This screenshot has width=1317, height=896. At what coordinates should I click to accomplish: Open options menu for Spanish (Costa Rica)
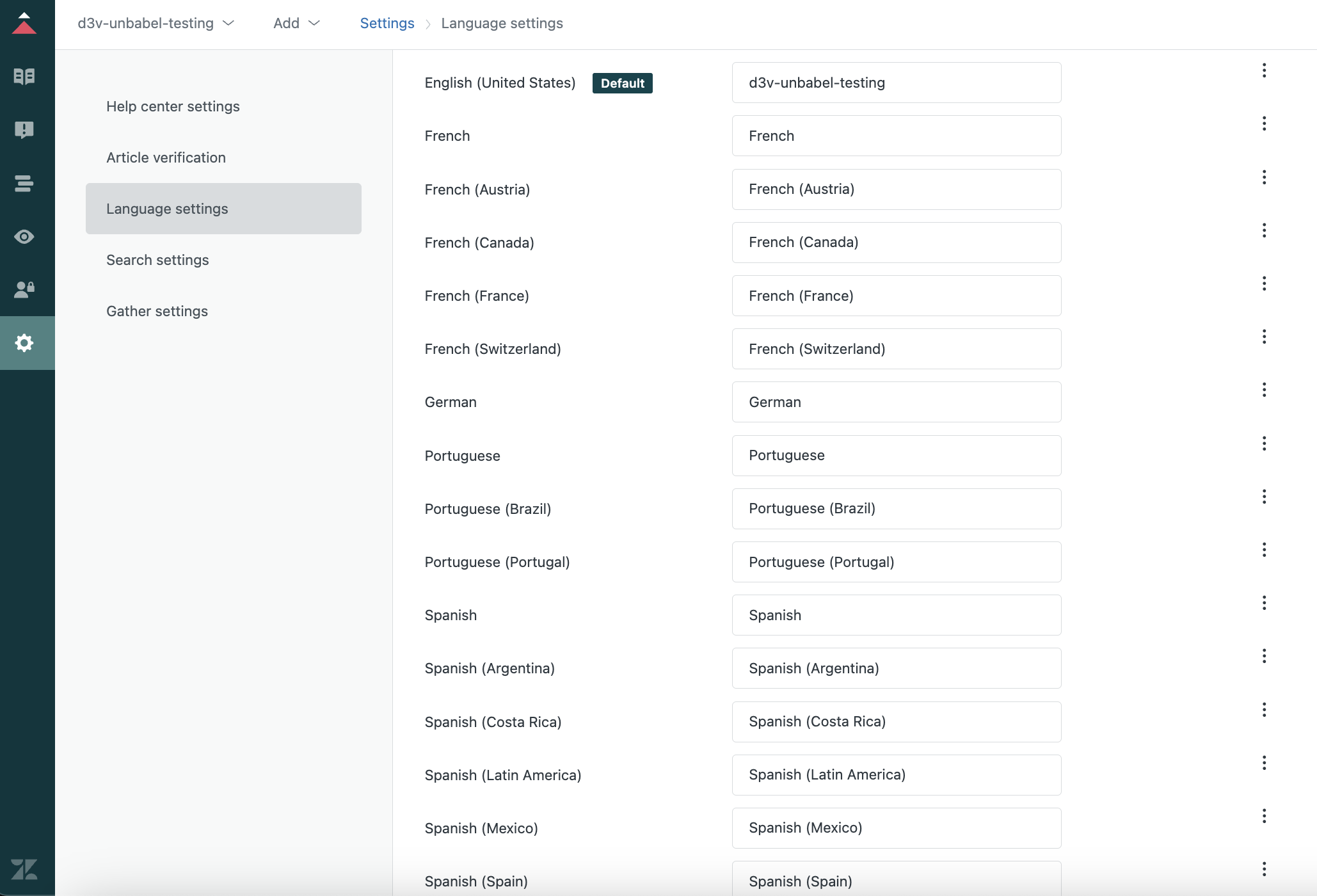(1264, 710)
